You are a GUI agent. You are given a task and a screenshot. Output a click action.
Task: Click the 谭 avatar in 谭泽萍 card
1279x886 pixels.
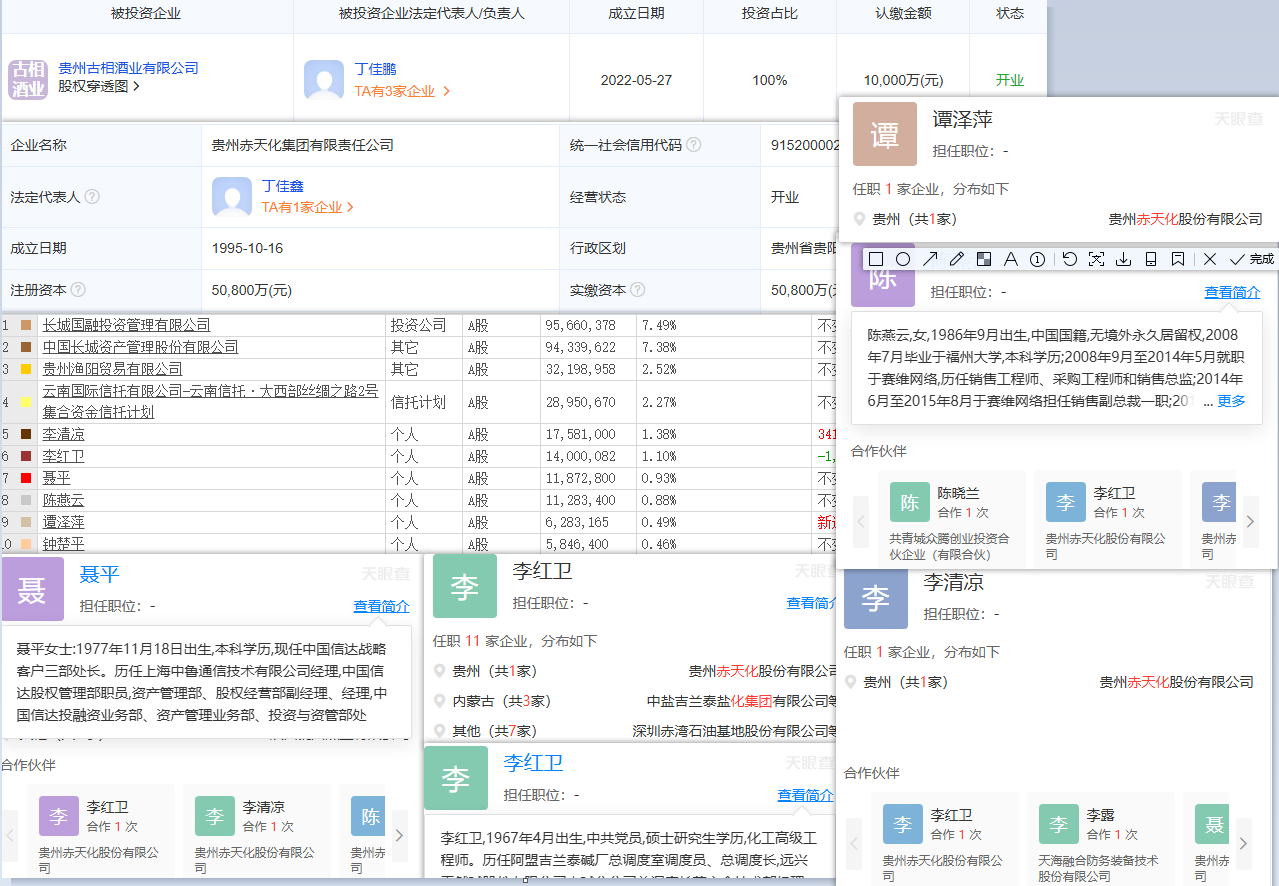[885, 134]
